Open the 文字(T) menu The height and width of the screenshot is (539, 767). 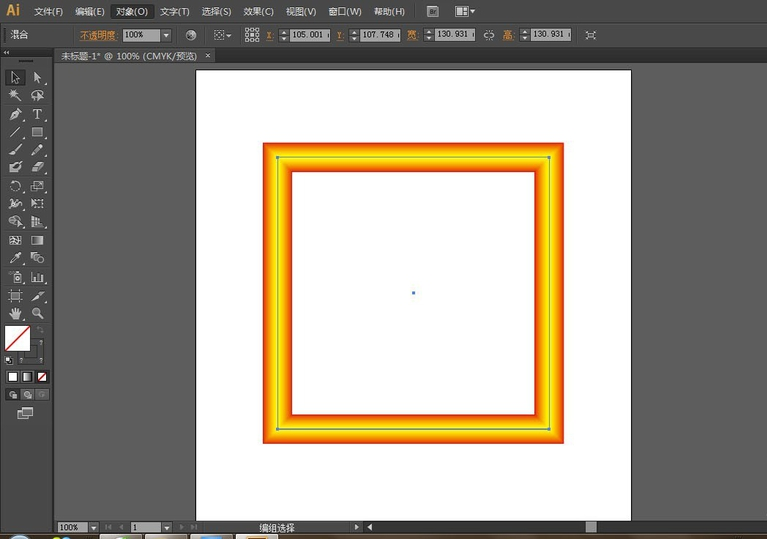click(x=175, y=11)
